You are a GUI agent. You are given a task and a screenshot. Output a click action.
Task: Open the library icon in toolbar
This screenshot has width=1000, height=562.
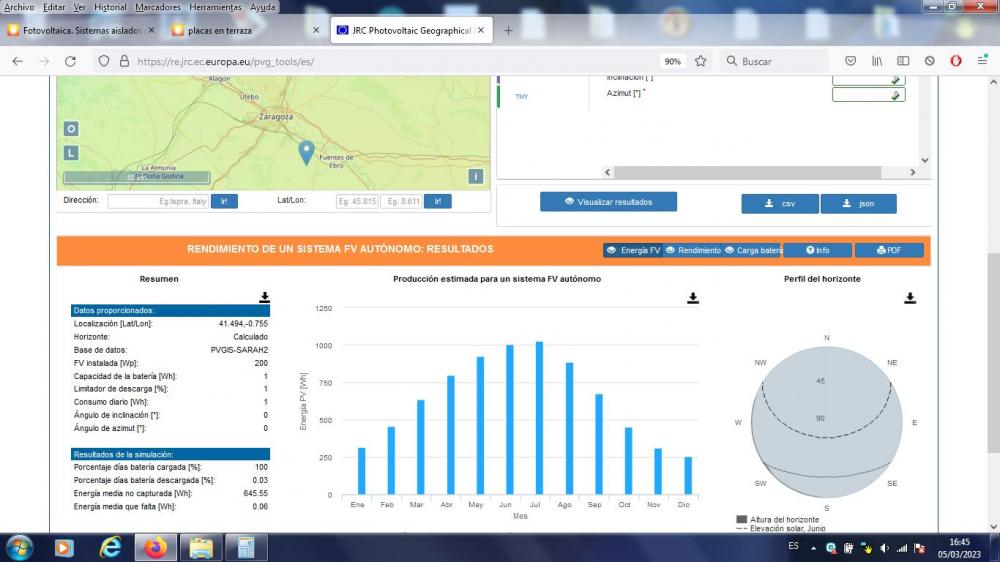click(877, 61)
